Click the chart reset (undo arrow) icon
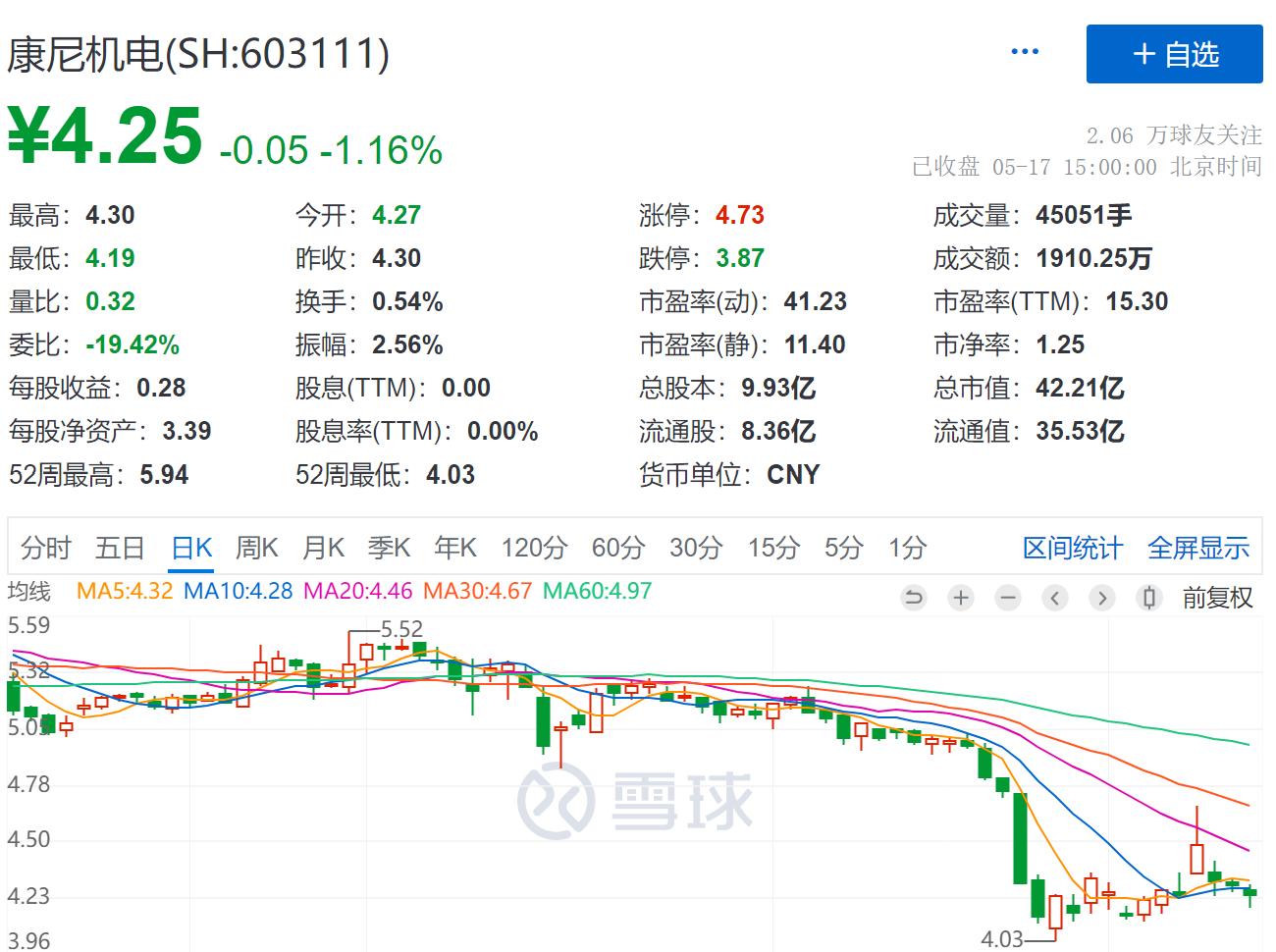This screenshot has height=952, width=1276. [914, 598]
